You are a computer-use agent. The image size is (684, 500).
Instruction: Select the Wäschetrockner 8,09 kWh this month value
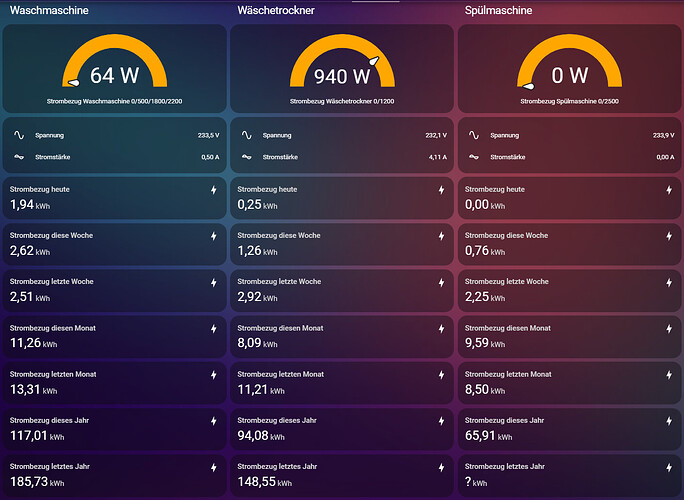(x=257, y=343)
